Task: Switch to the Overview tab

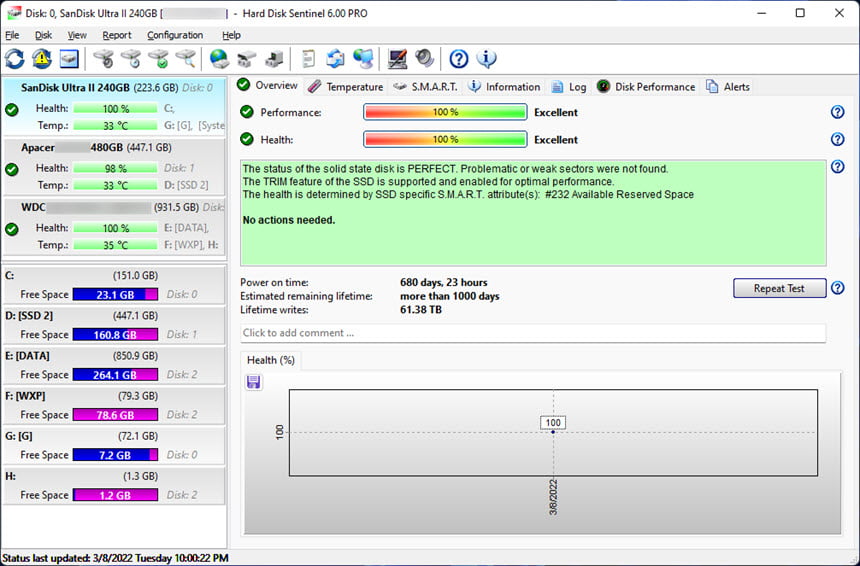Action: click(x=268, y=86)
